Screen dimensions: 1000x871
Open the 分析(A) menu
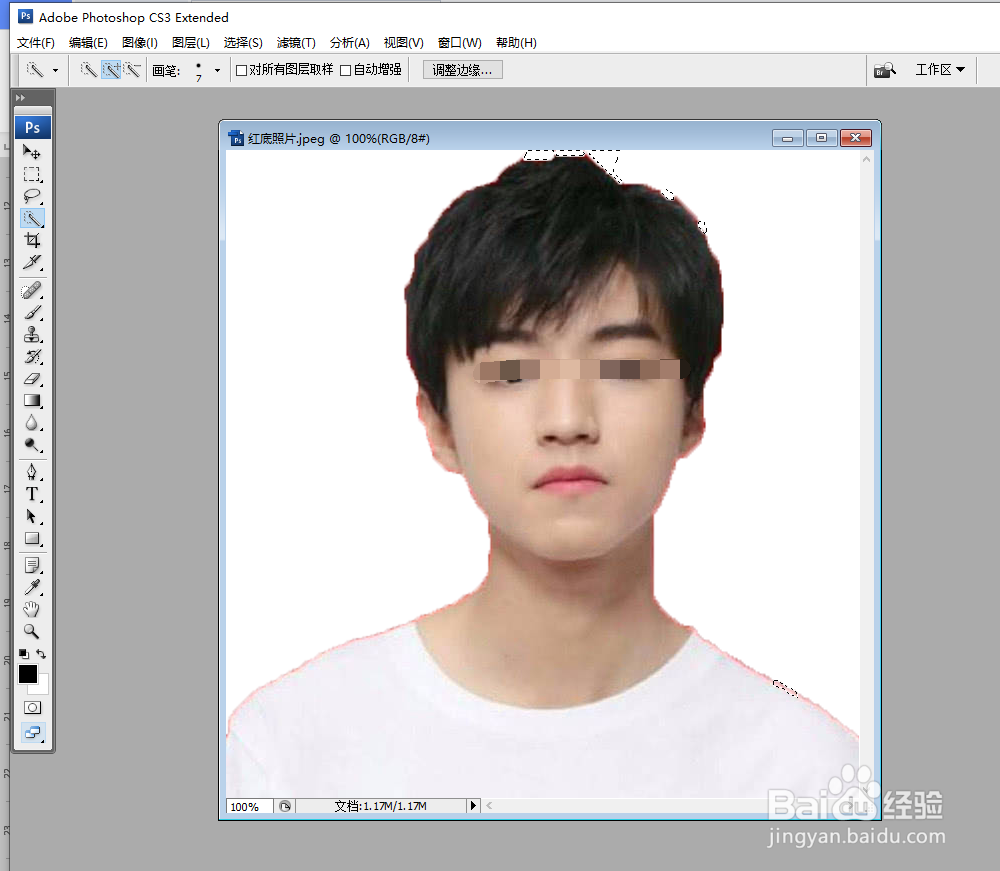point(349,43)
